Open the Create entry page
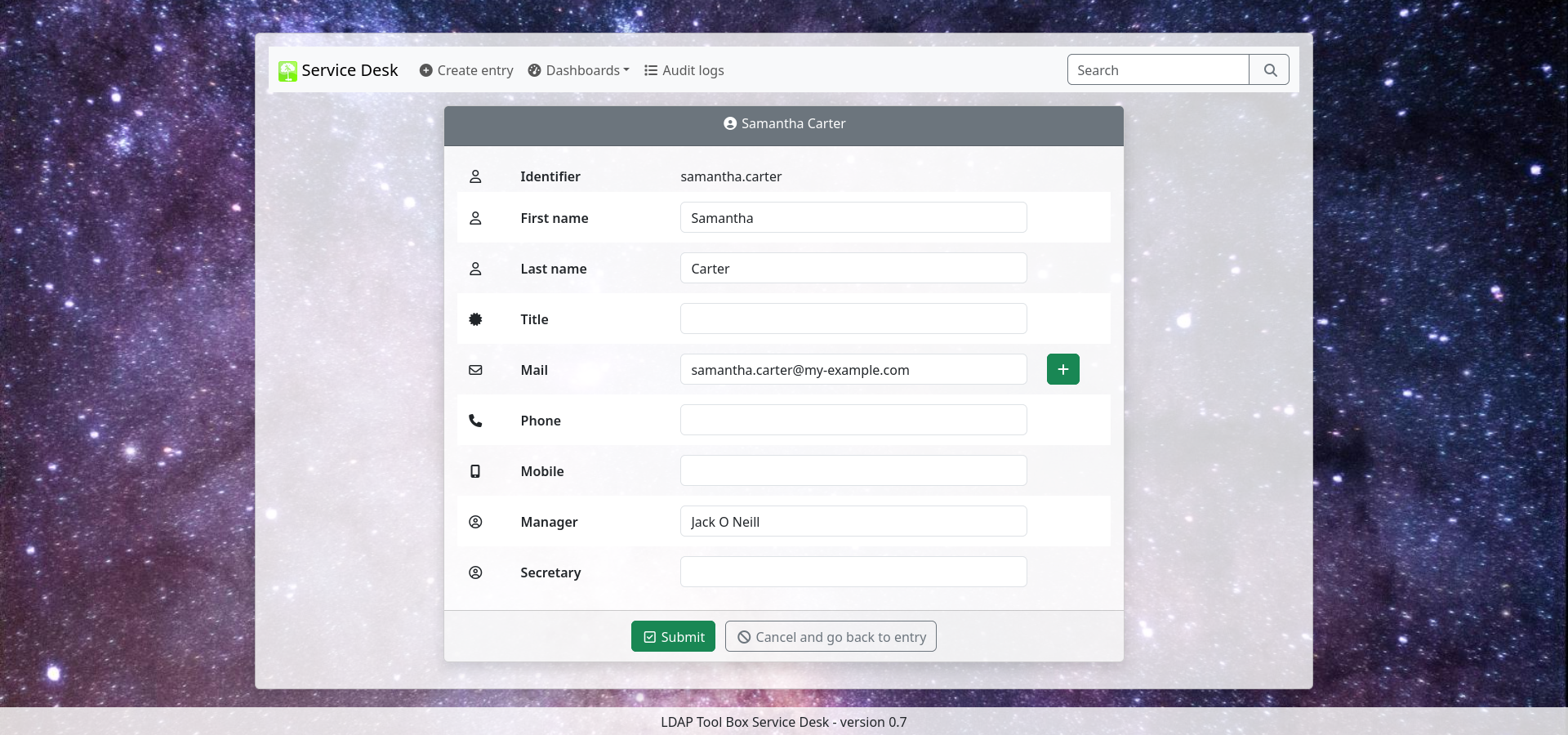This screenshot has height=735, width=1568. (466, 70)
